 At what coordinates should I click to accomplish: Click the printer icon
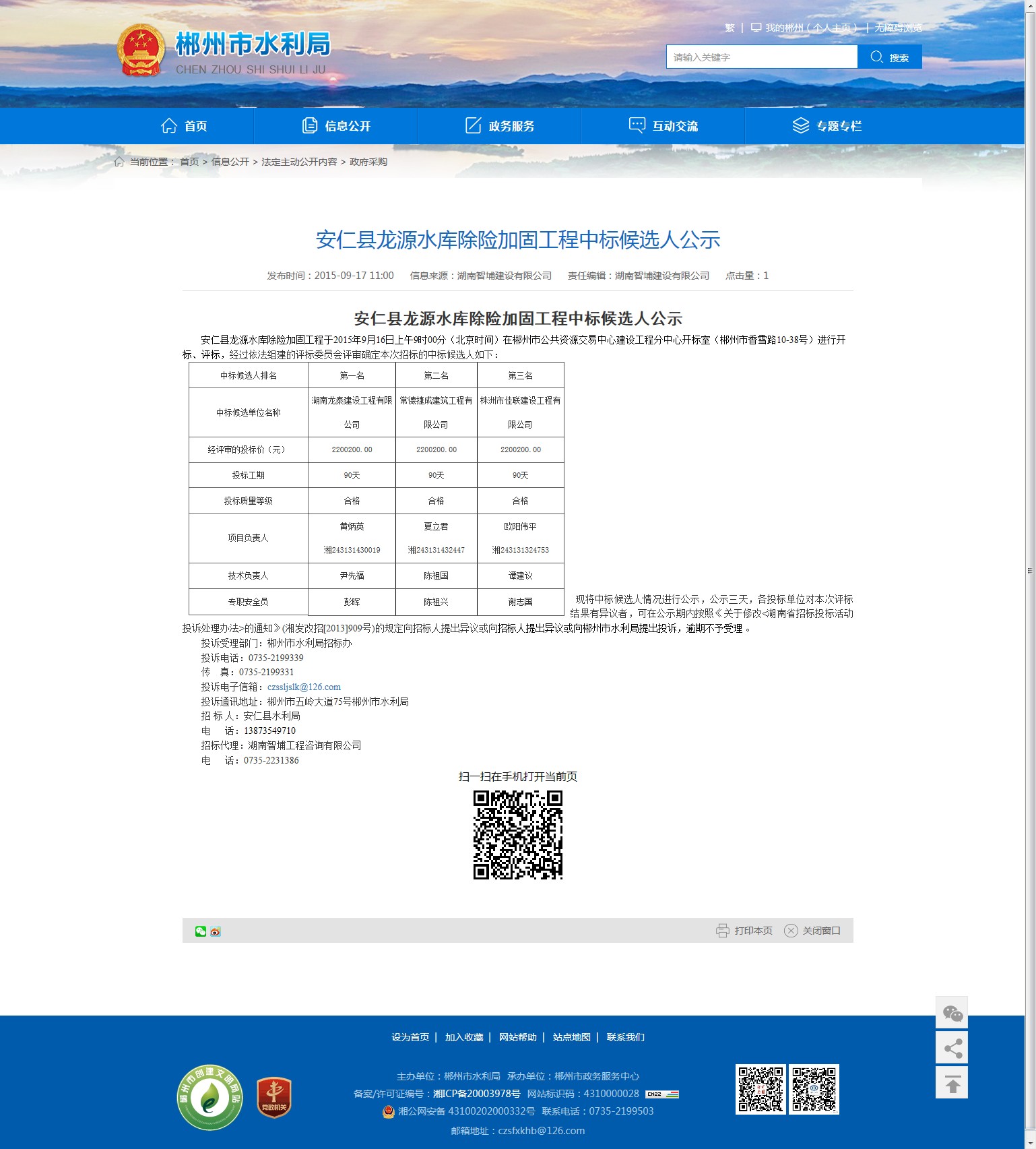722,931
